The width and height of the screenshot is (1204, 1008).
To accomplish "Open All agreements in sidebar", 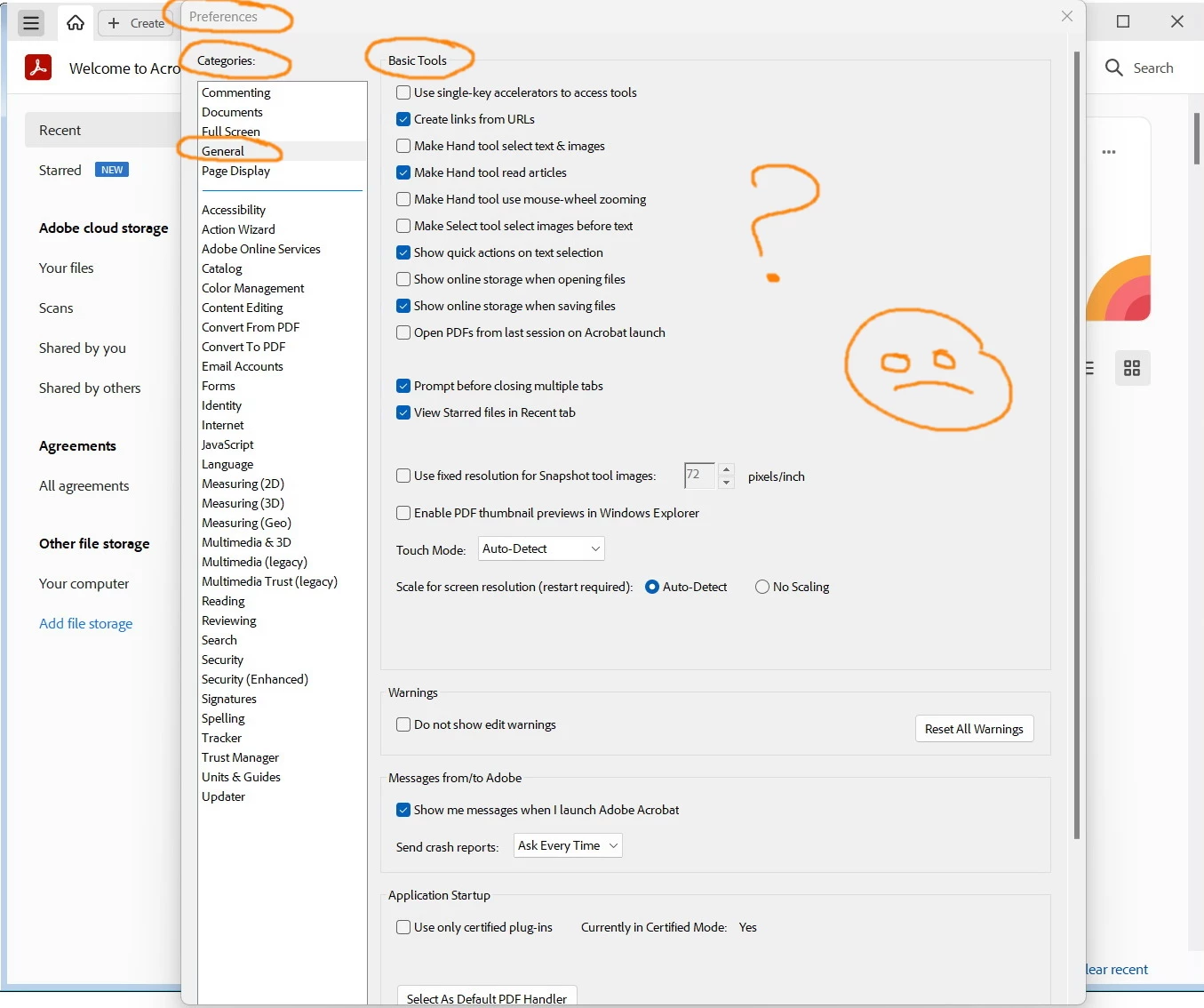I will point(84,485).
